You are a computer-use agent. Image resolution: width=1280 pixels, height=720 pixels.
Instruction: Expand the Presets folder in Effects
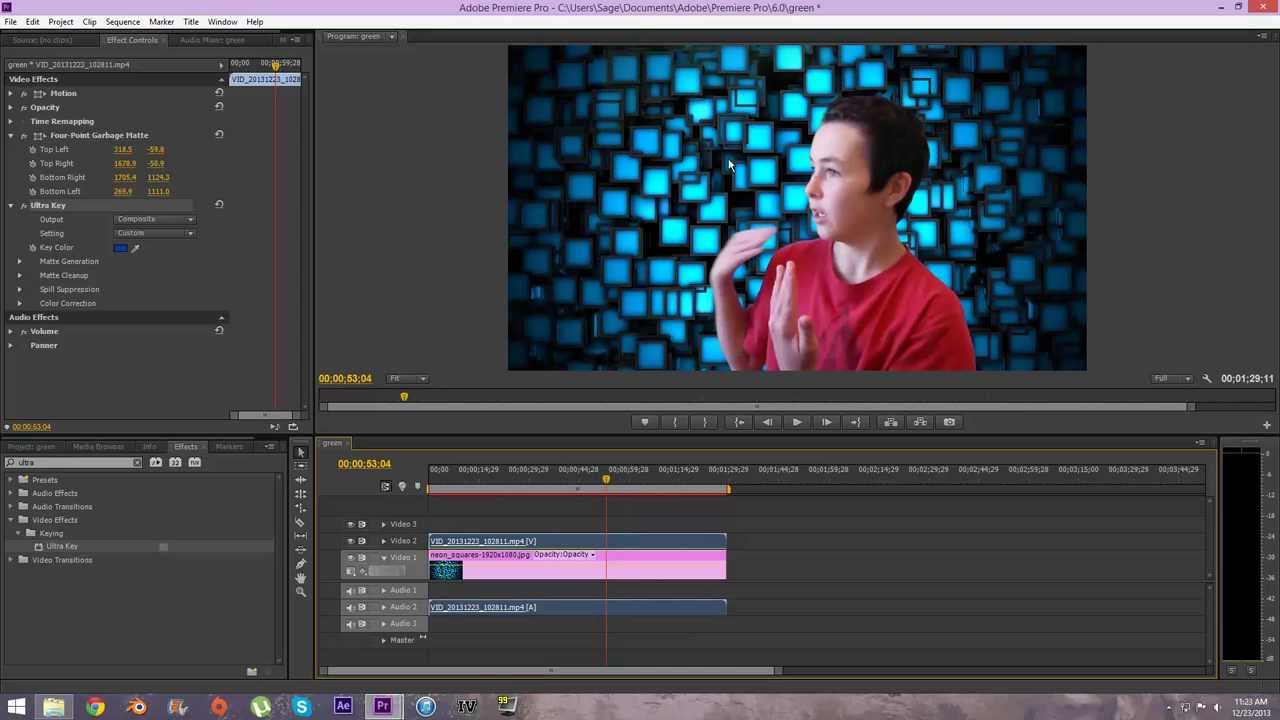[x=10, y=480]
